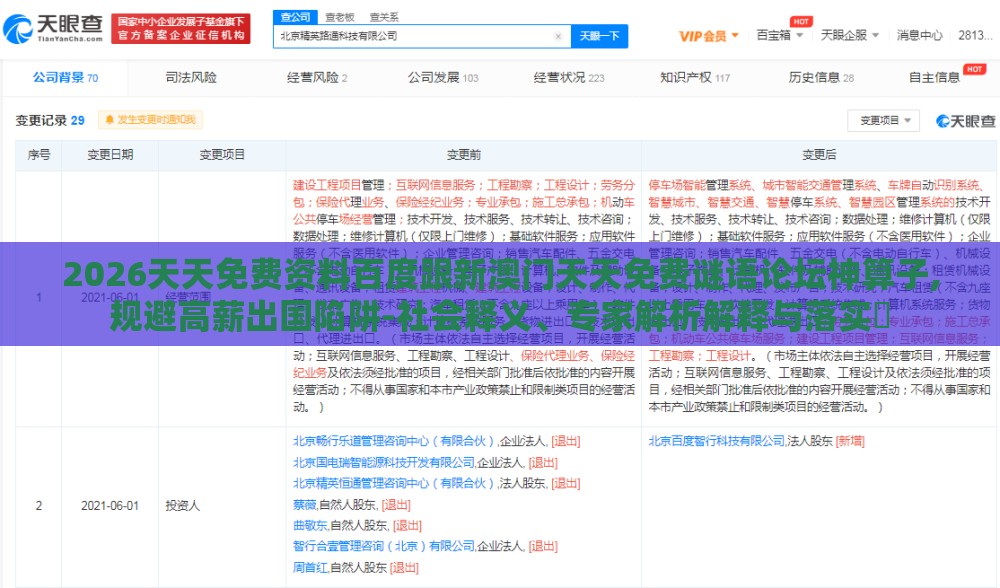Screen dimensions: 1000x588
Task: Expand the 变更项目 filter dropdown
Action: 883,121
